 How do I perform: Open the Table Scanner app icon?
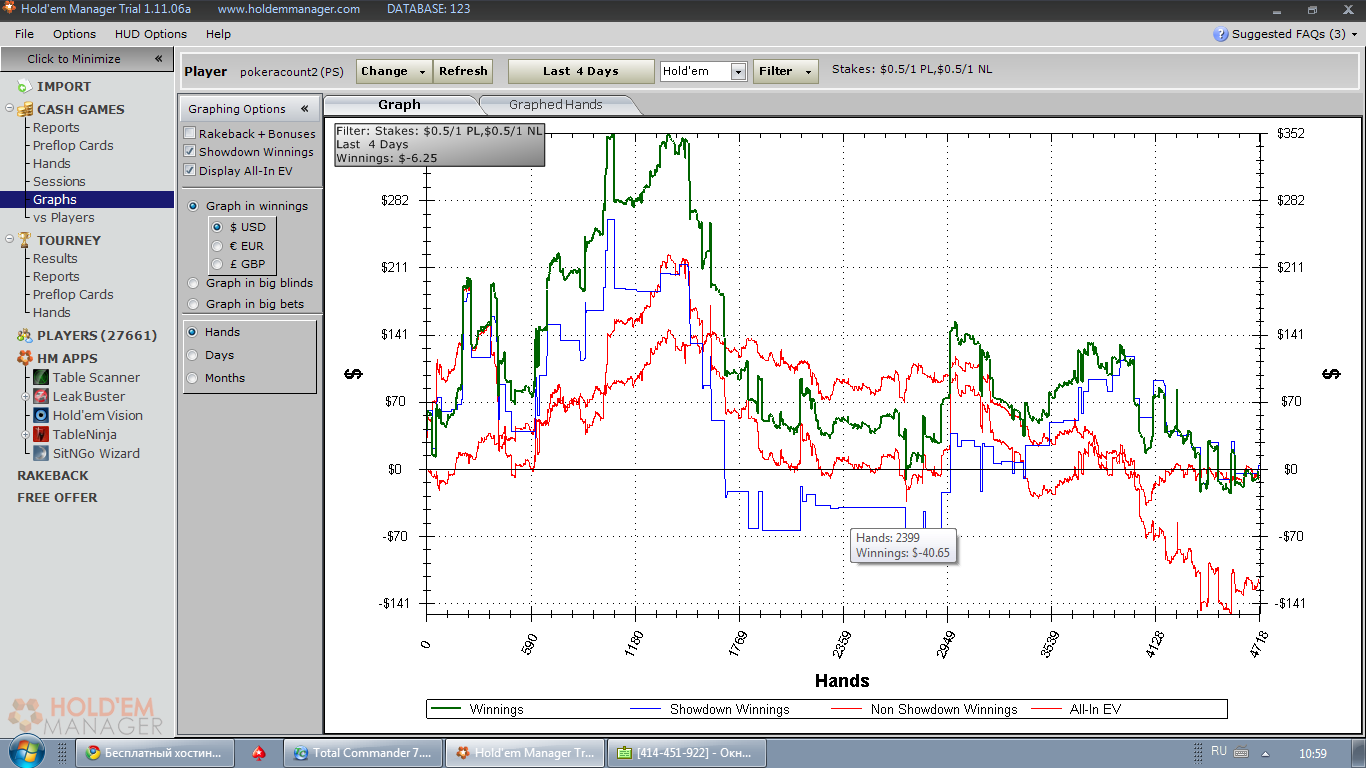(x=41, y=377)
